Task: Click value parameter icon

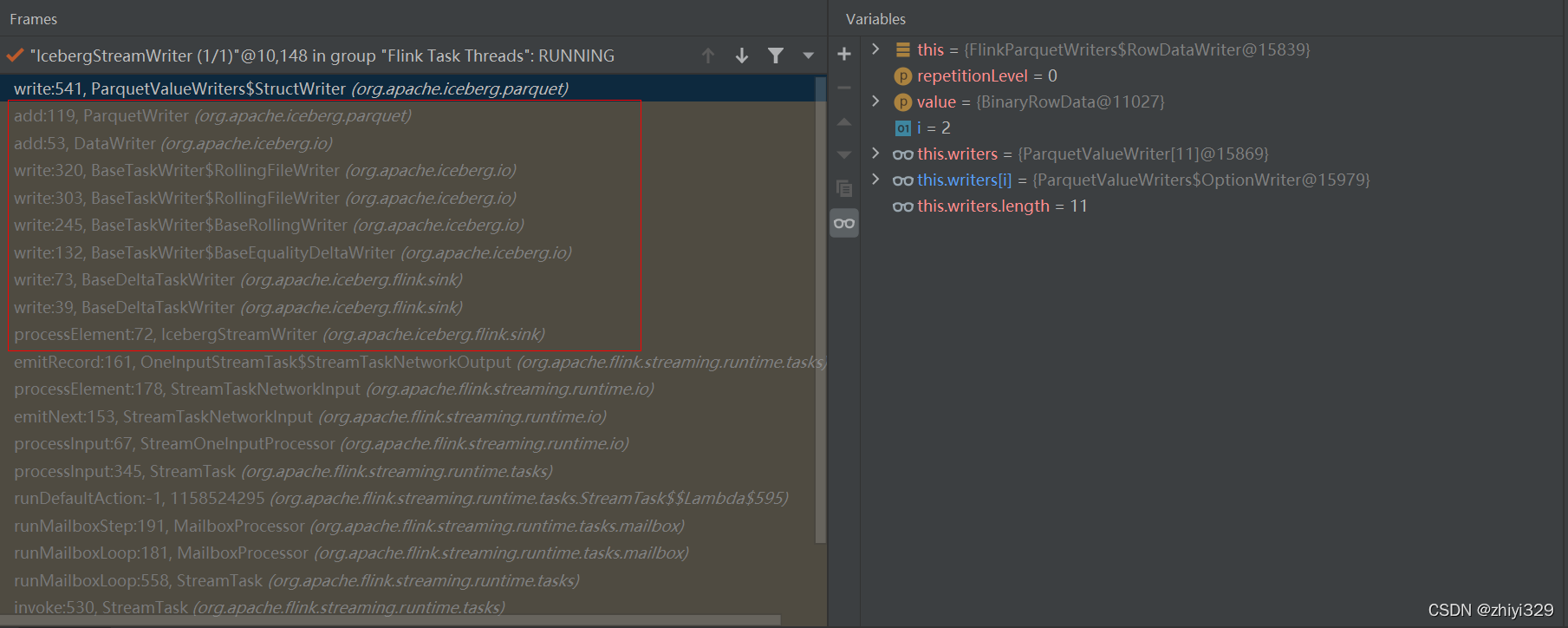Action: 903,102
